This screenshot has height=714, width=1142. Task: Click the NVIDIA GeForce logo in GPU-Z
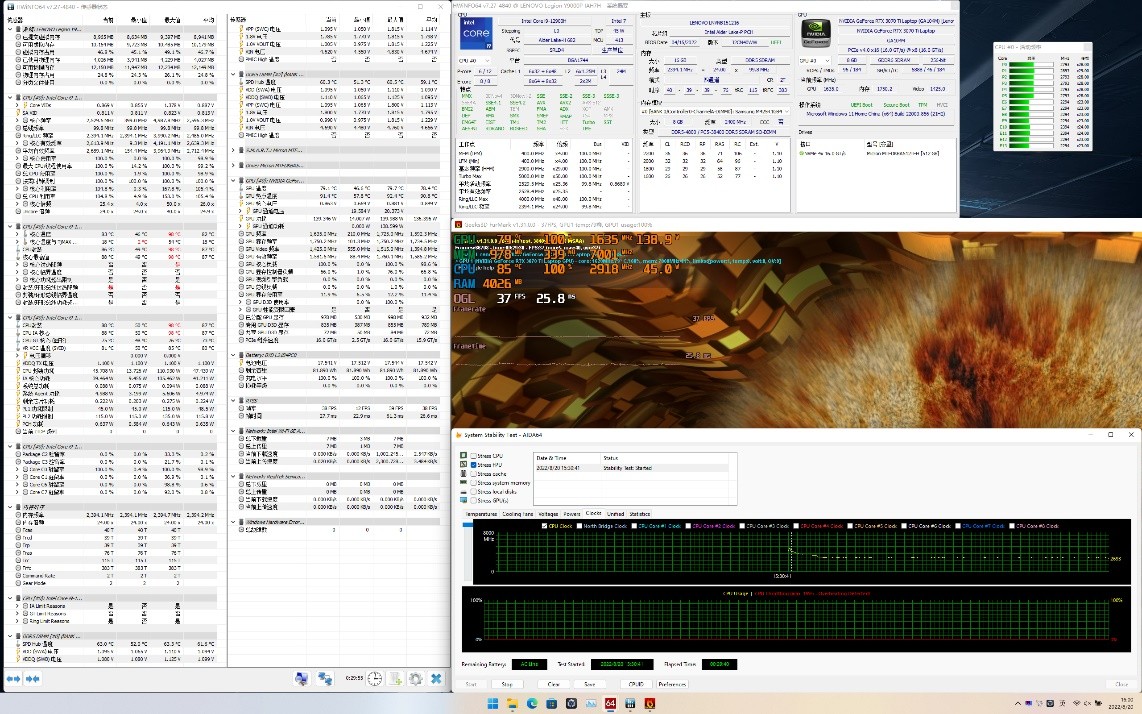[x=814, y=33]
